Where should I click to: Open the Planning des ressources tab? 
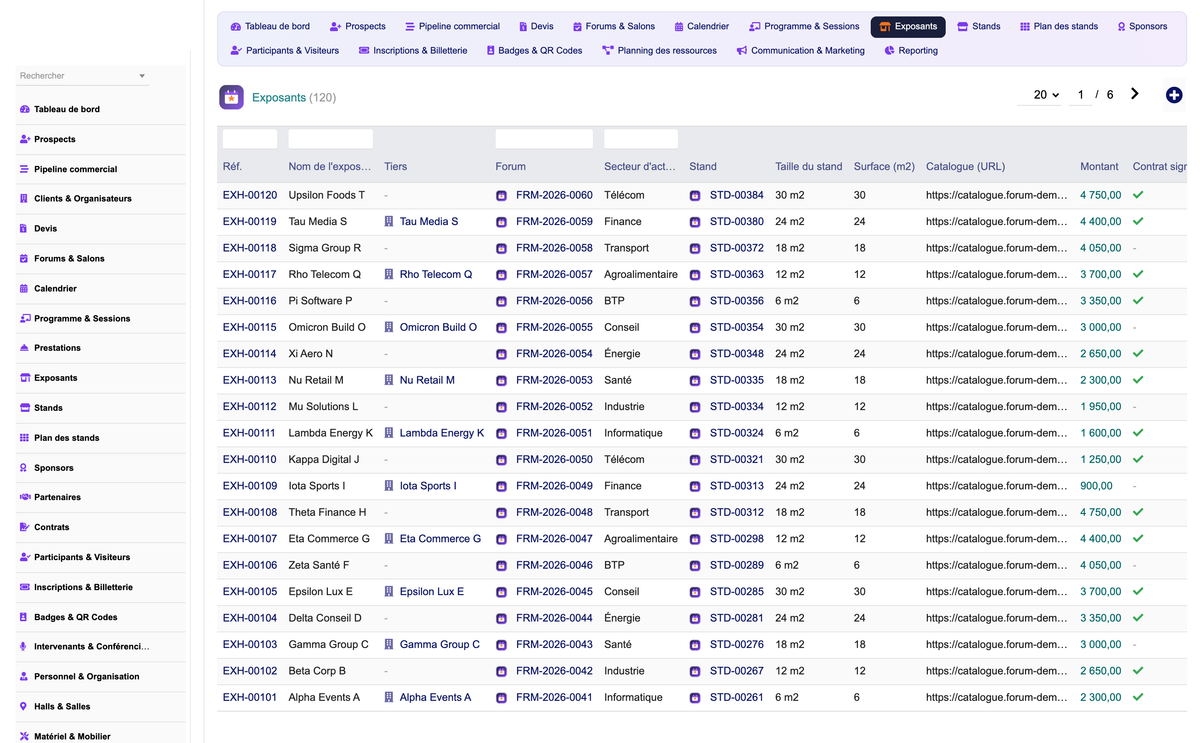pos(660,51)
